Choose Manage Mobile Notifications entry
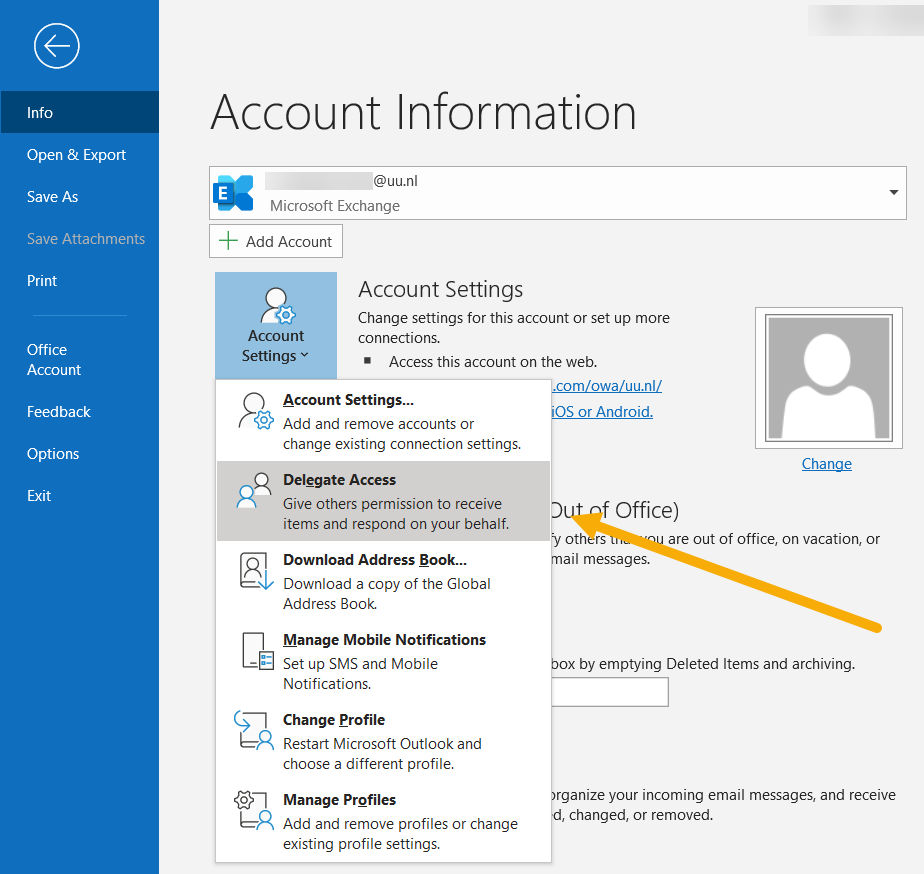Screen dimensions: 924x874 [383, 661]
